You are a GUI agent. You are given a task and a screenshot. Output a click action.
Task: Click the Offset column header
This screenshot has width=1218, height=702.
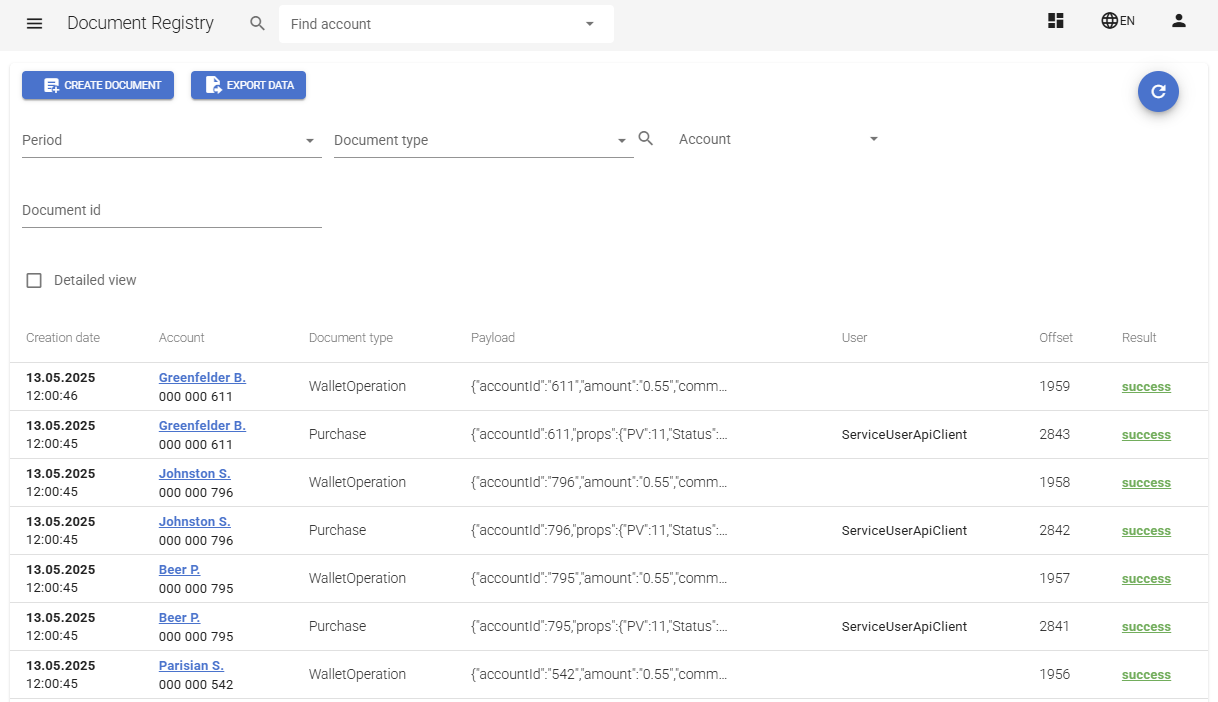coord(1055,338)
